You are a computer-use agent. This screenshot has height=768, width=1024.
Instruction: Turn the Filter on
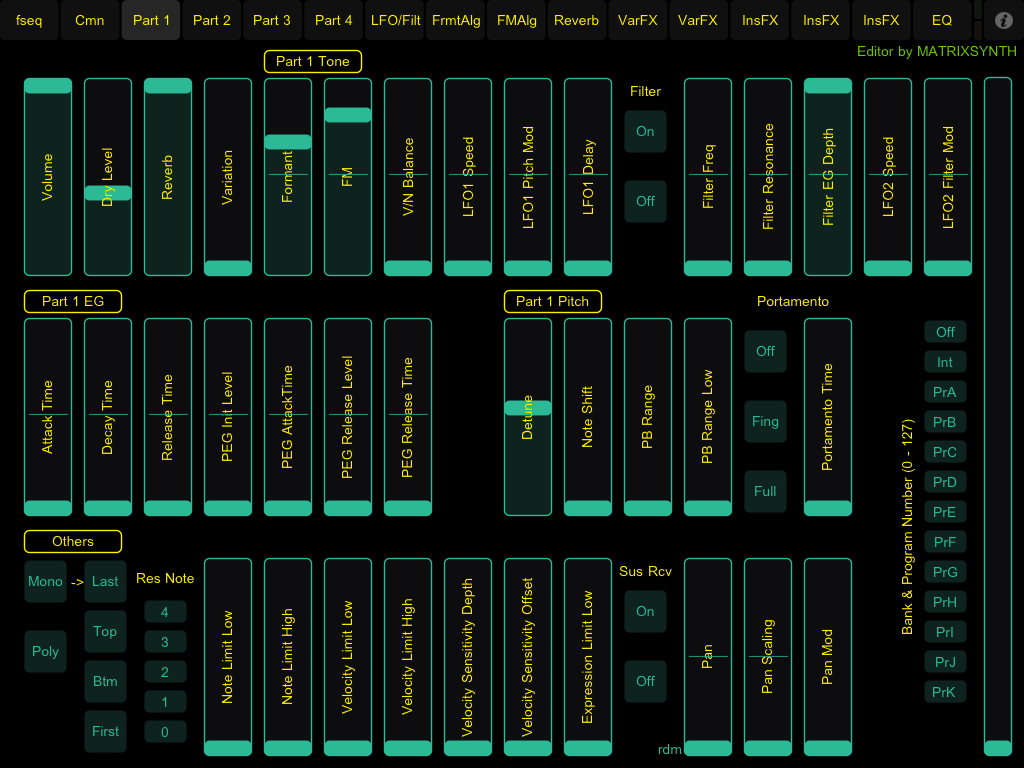[645, 131]
